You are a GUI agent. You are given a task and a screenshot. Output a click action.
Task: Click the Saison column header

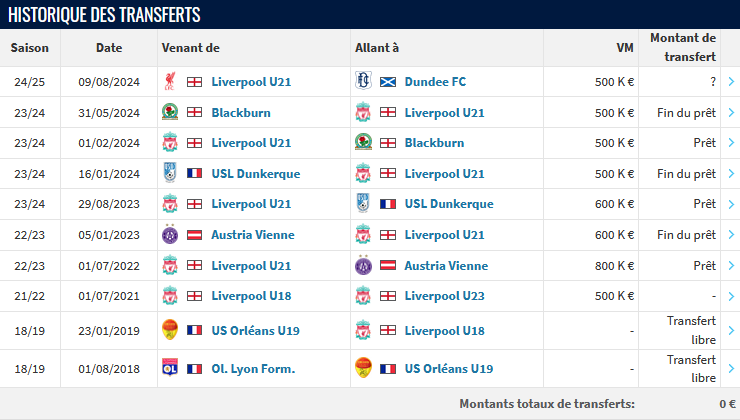pyautogui.click(x=30, y=48)
